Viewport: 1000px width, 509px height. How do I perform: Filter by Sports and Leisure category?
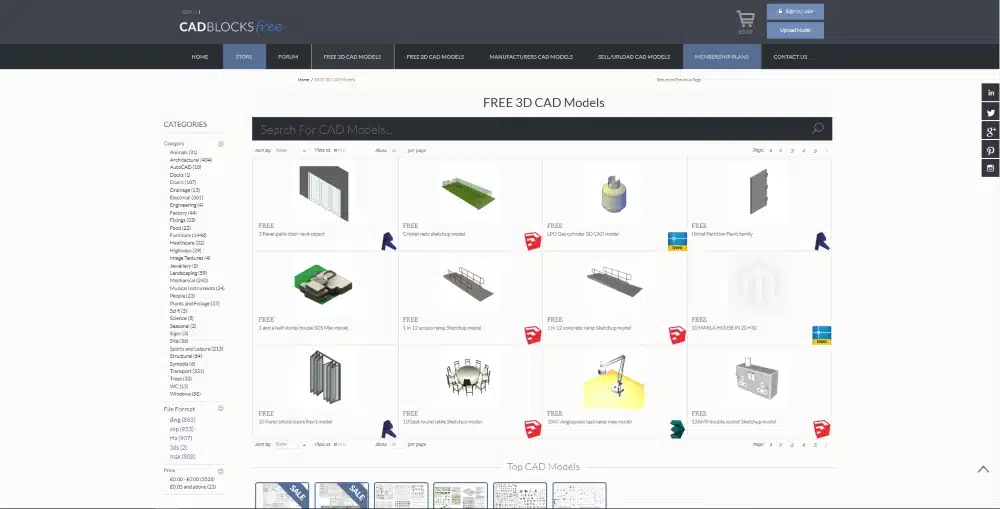pos(196,349)
